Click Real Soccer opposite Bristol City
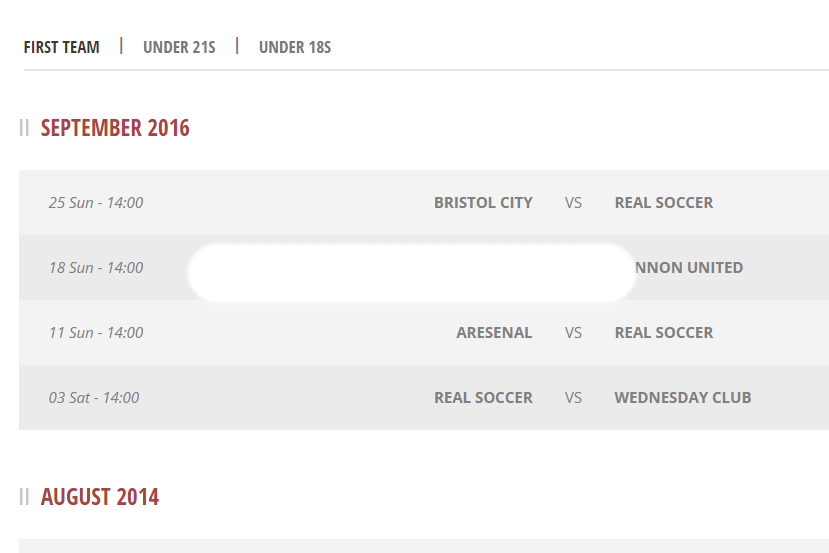Image resolution: width=829 pixels, height=553 pixels. point(664,203)
